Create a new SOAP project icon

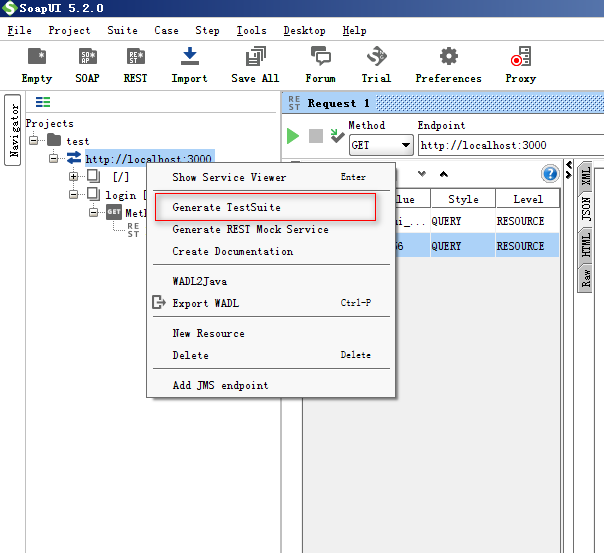(x=87, y=57)
